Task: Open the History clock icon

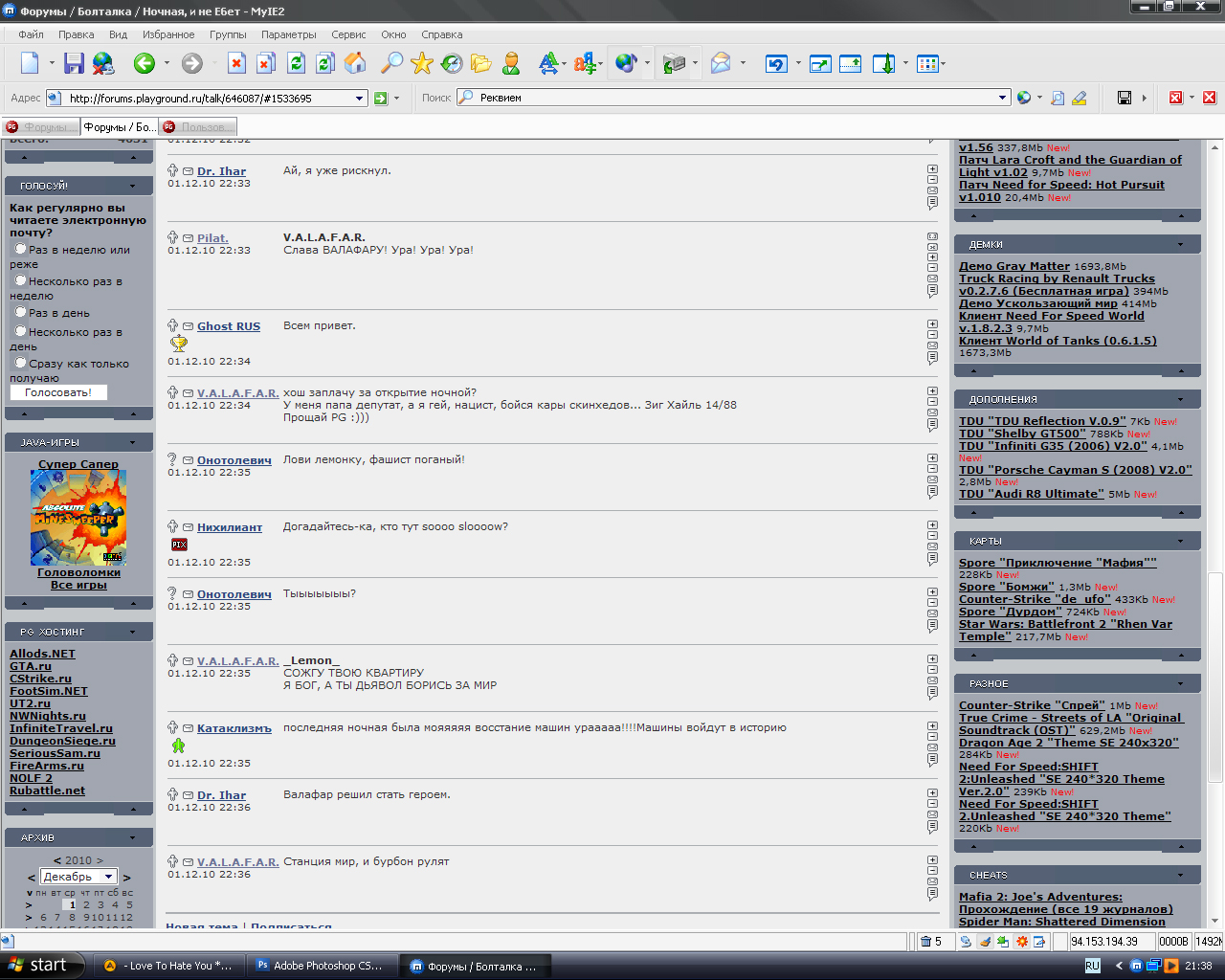Action: click(x=452, y=64)
